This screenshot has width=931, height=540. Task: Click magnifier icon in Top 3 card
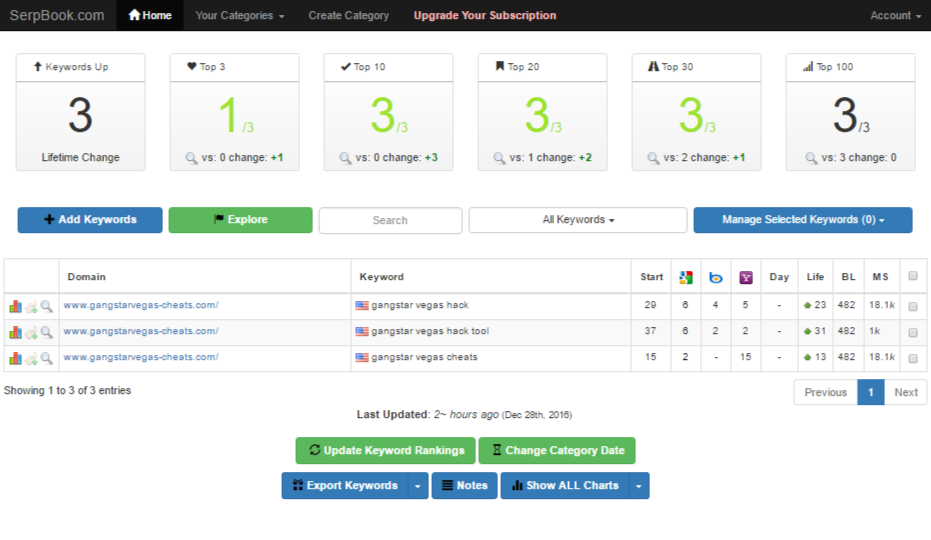coord(192,158)
